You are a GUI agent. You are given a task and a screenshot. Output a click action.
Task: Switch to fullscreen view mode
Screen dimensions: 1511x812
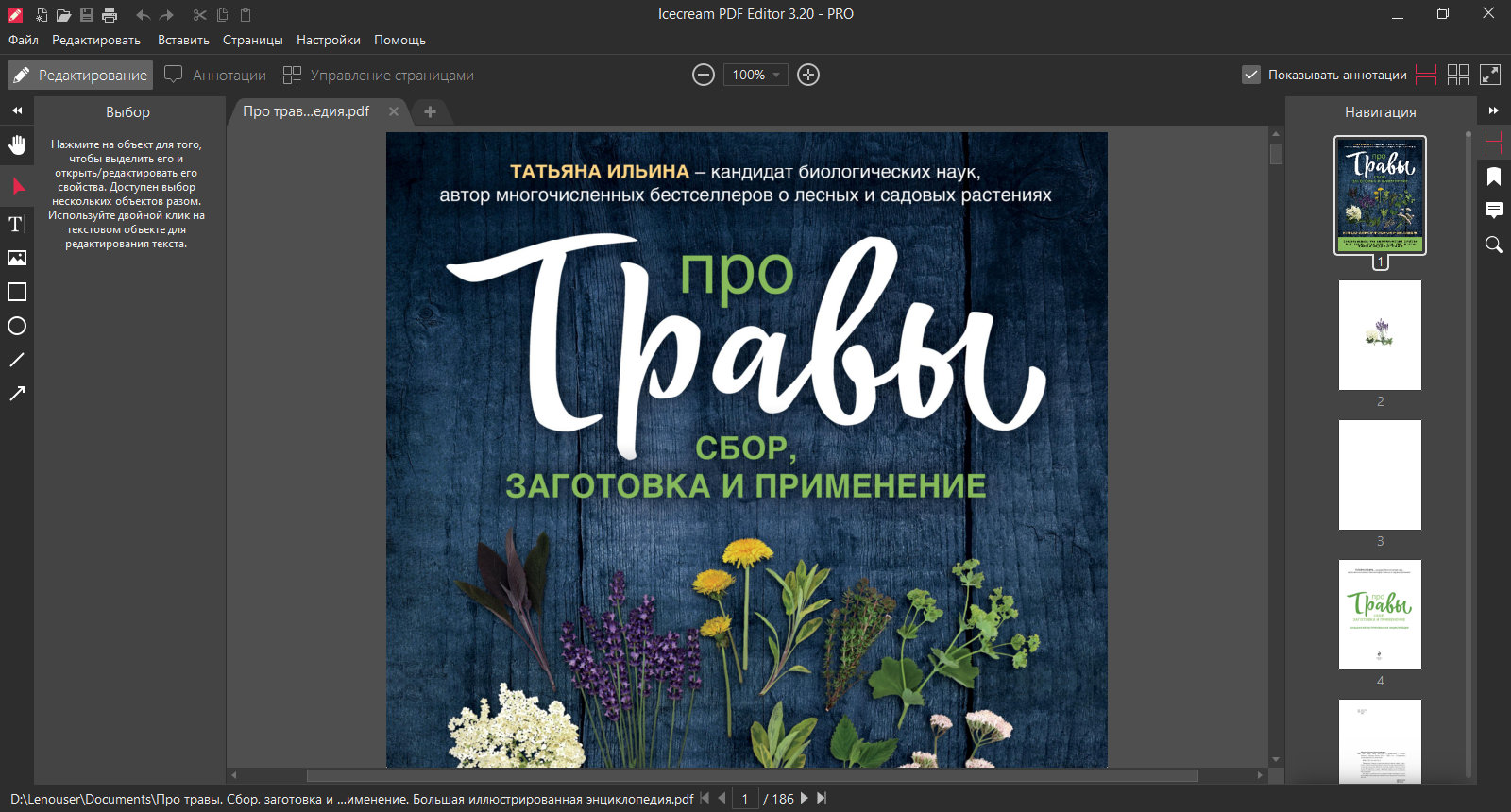click(1490, 75)
